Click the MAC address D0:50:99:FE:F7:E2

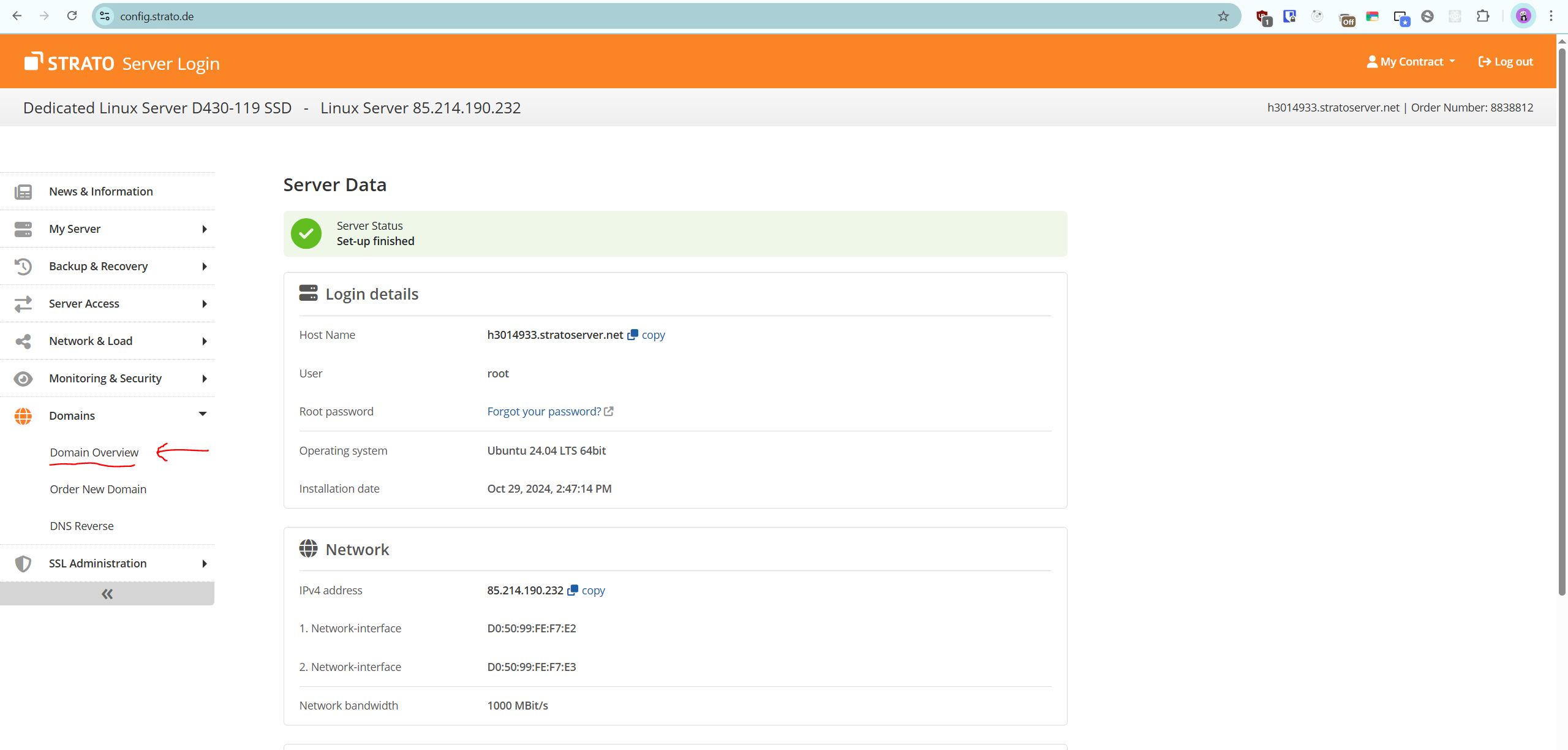click(532, 629)
